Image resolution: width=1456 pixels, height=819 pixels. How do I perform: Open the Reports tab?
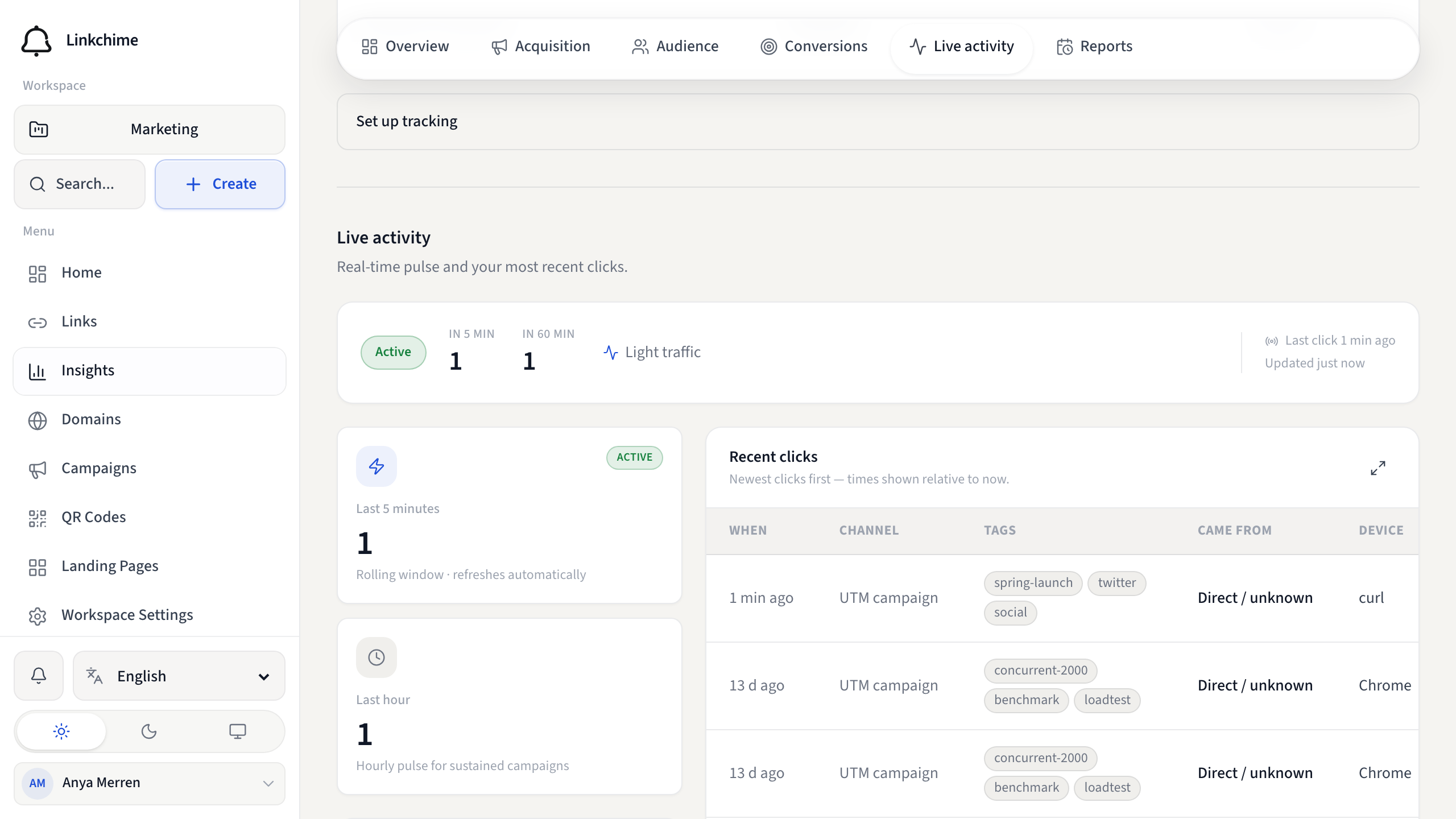[x=1095, y=47]
